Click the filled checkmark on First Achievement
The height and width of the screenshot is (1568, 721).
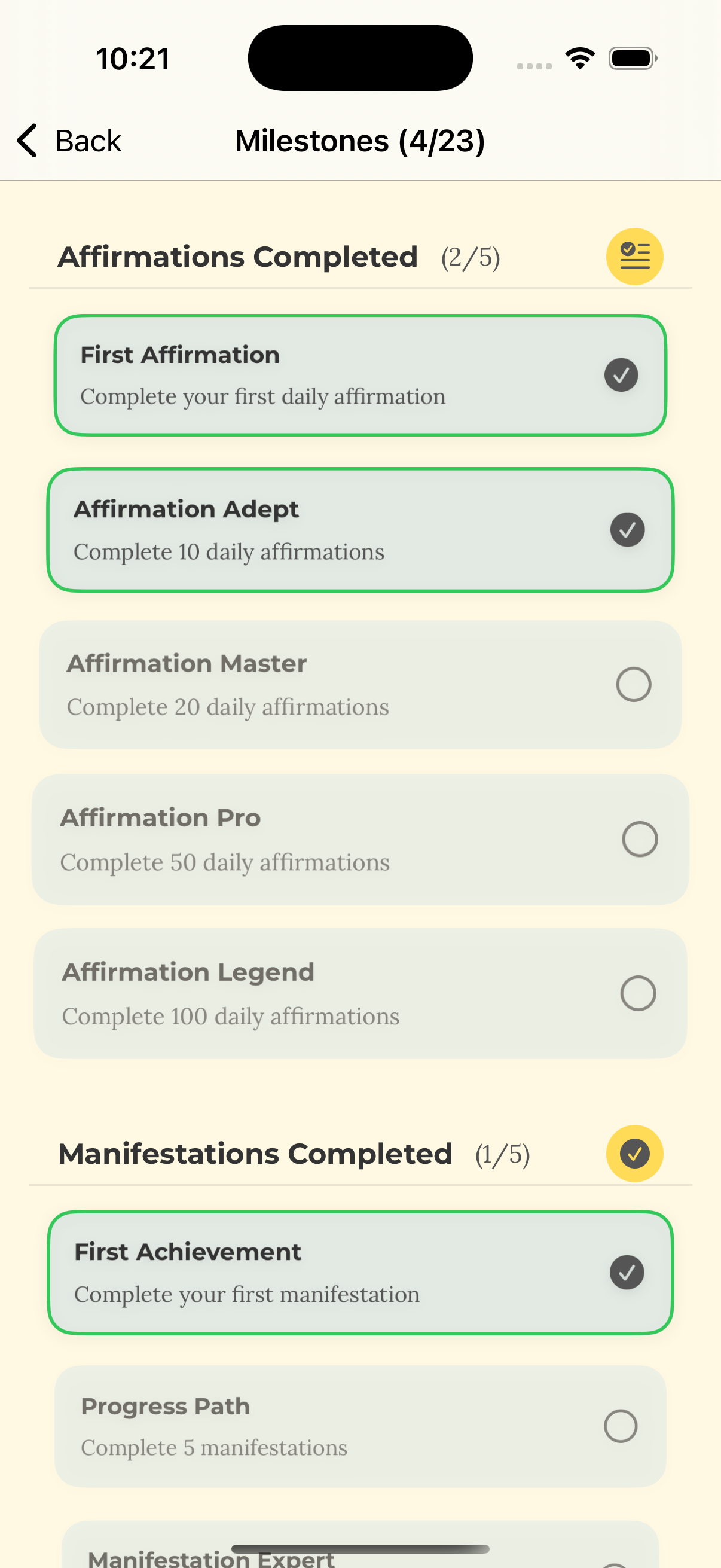[x=627, y=1272]
